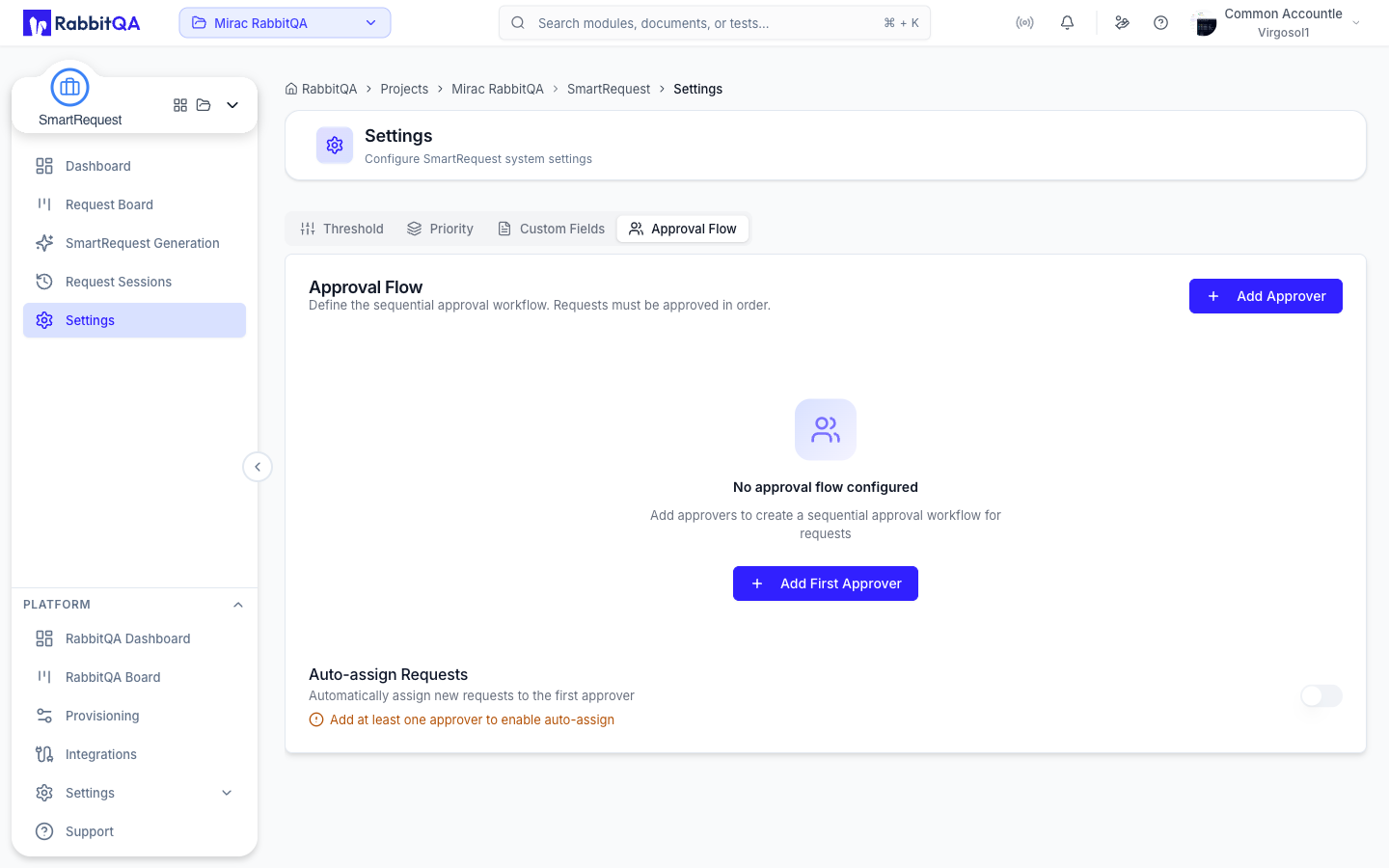Screen dimensions: 1389x868
Task: Collapse the PLATFORM section
Action: (238, 605)
